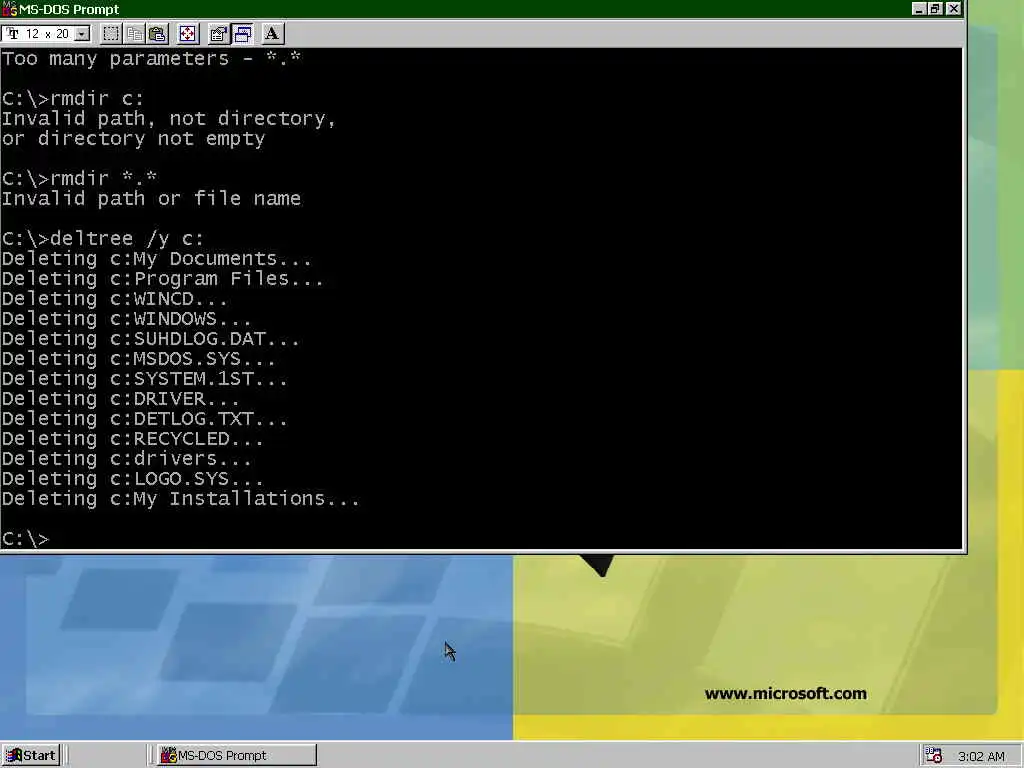1024x768 pixels.
Task: Open the 12 x 20 font size dropdown
Action: tap(82, 33)
